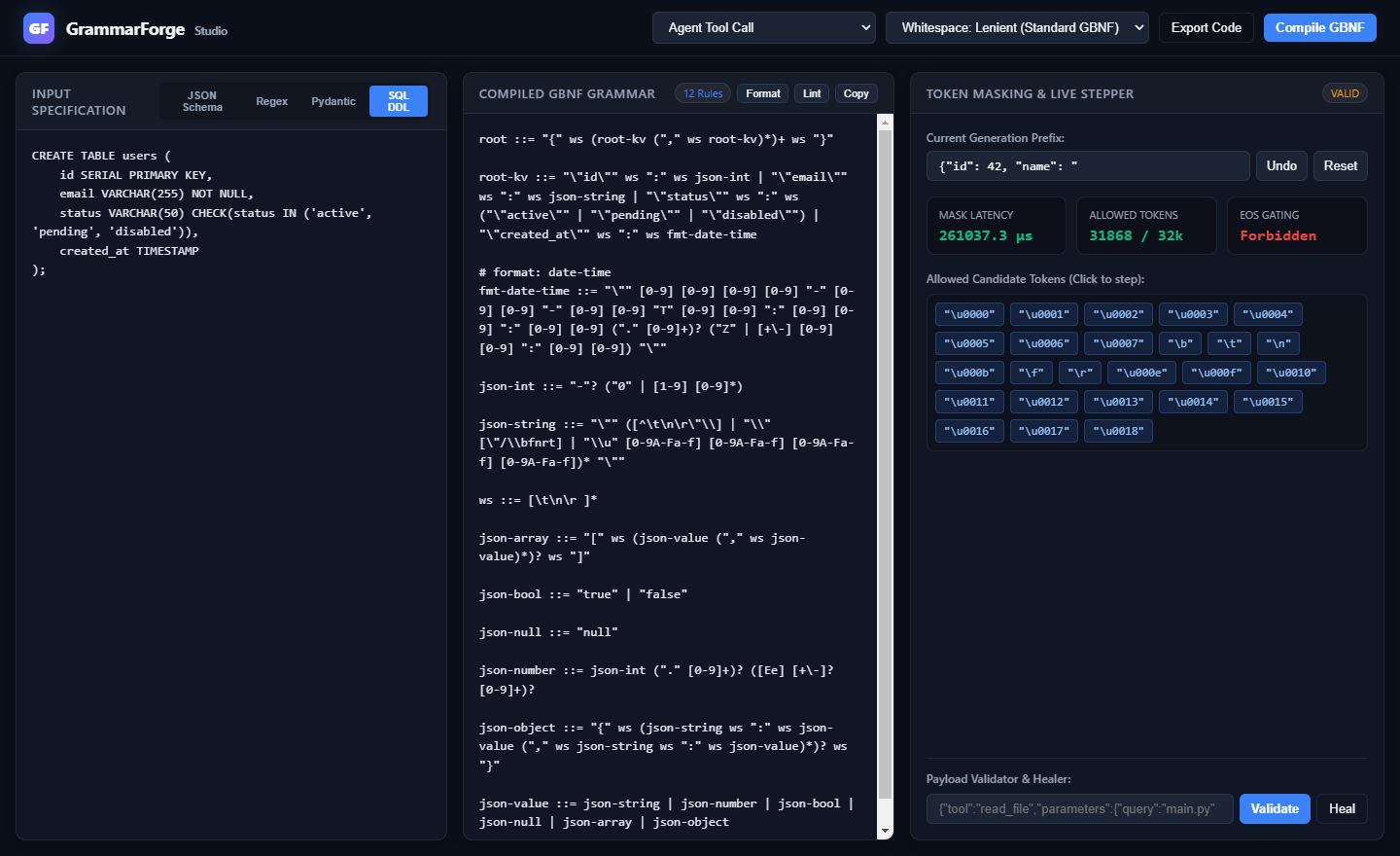The image size is (1400, 856).
Task: Open the Whitespace Lenient mode dropdown
Action: tap(1017, 27)
